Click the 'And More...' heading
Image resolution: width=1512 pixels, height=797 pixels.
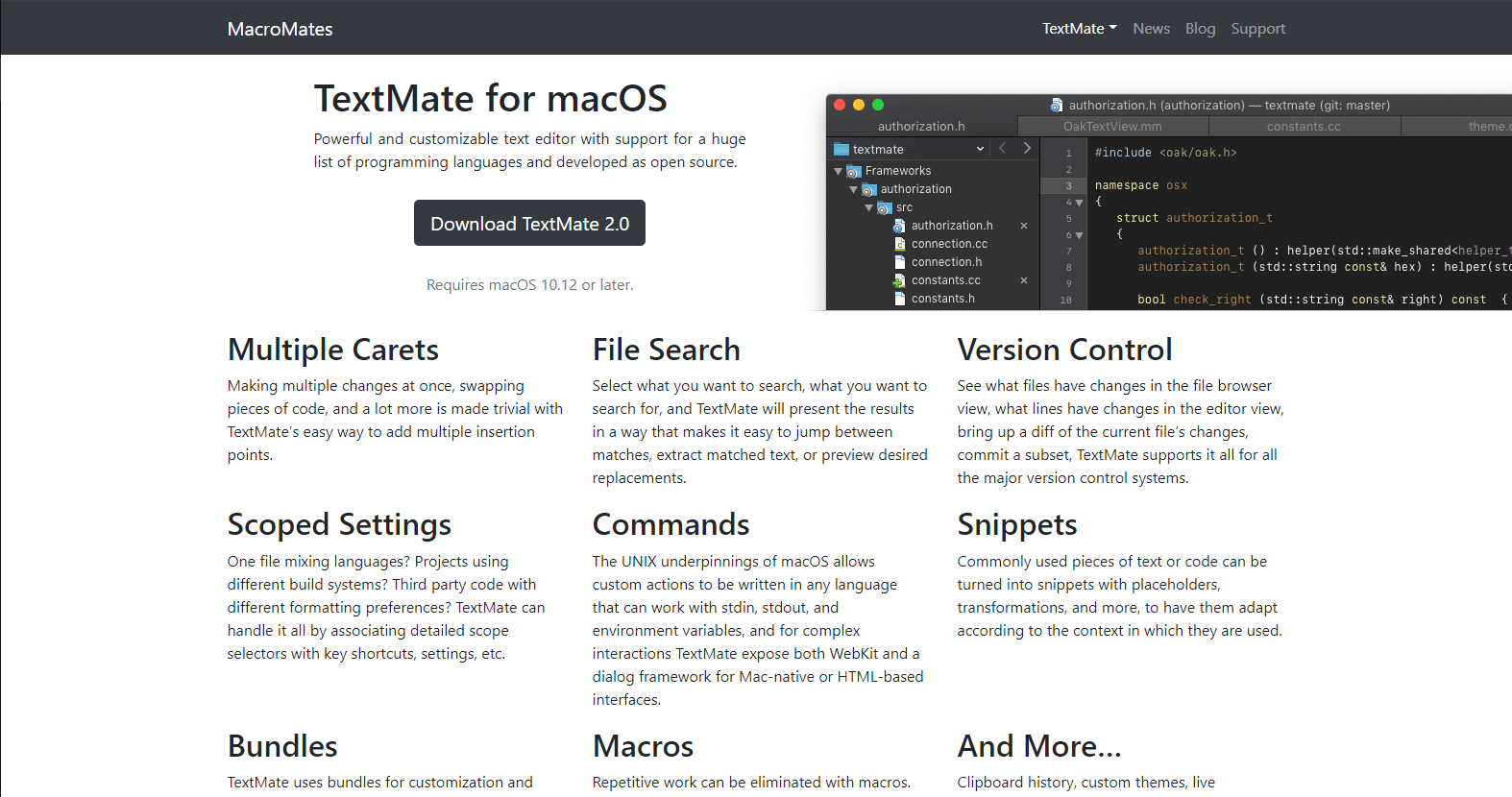click(x=1039, y=746)
